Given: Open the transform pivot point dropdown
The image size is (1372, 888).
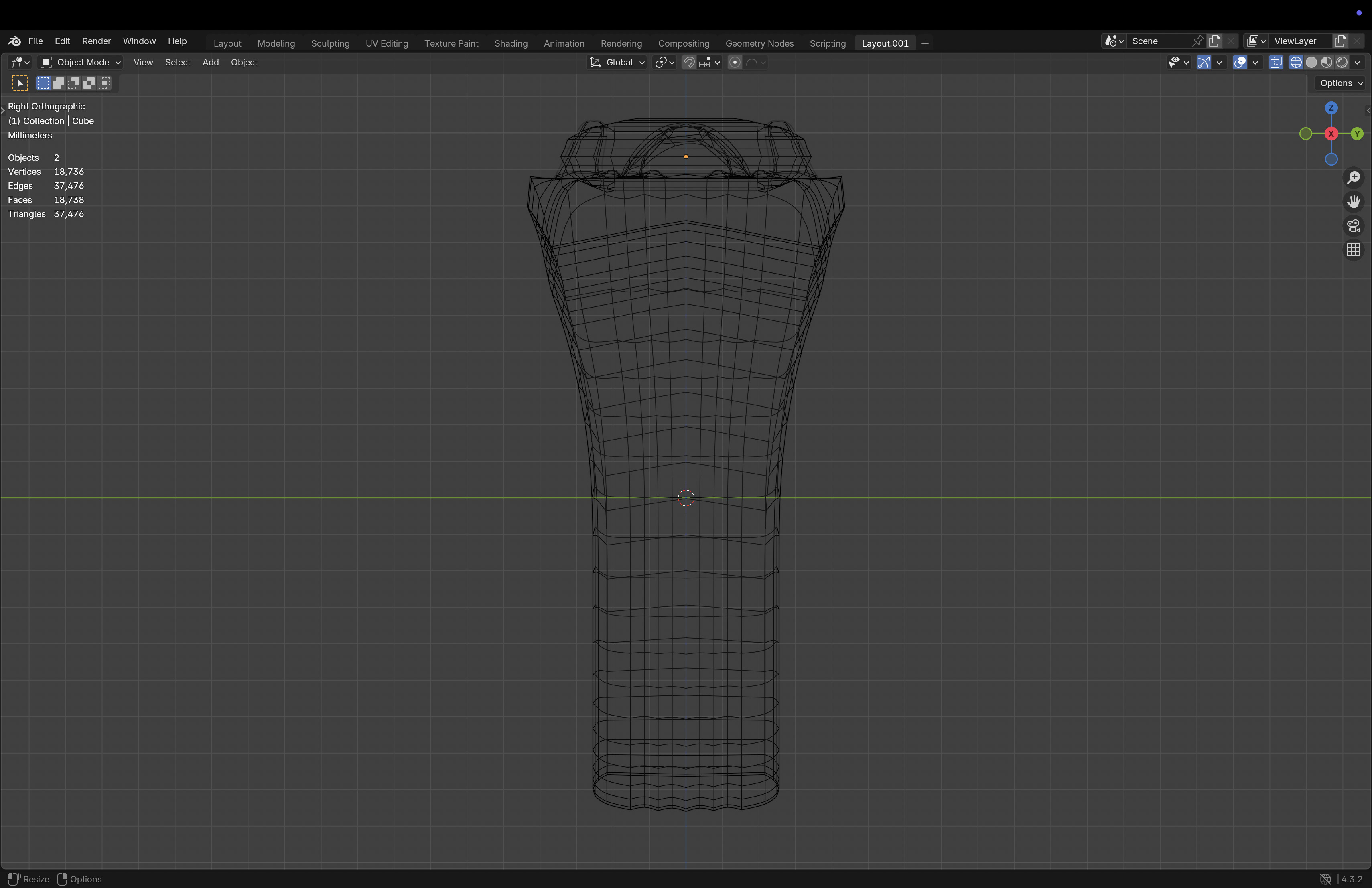Looking at the screenshot, I should (665, 62).
